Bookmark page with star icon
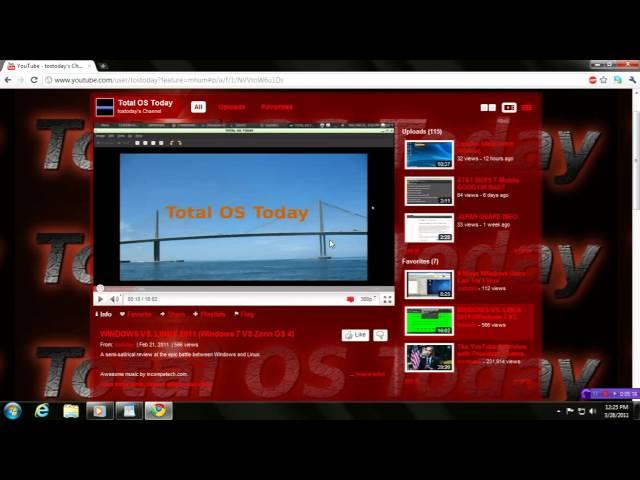Screen dimensions: 640x480 [604, 80]
